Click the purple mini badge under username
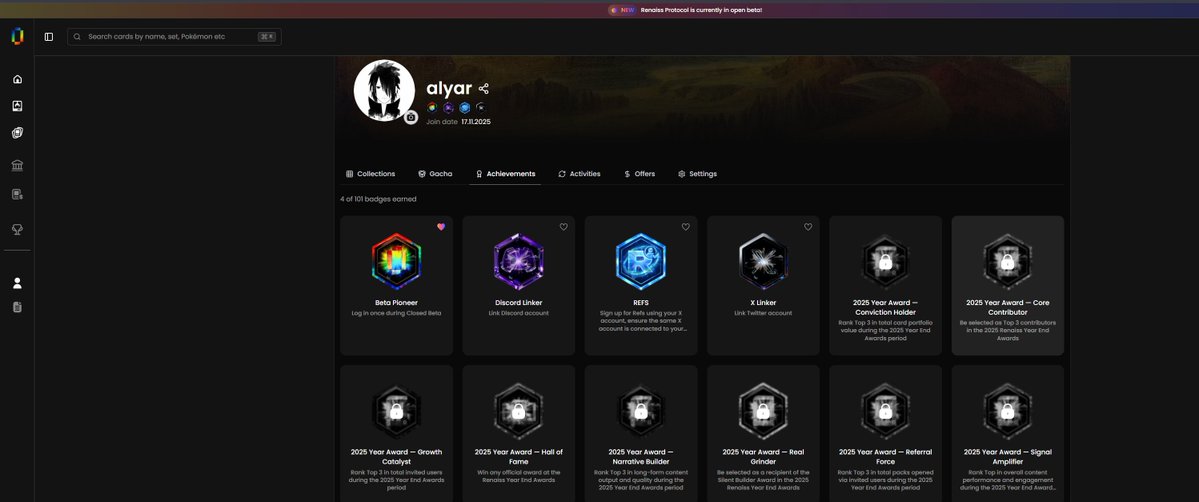 (448, 108)
